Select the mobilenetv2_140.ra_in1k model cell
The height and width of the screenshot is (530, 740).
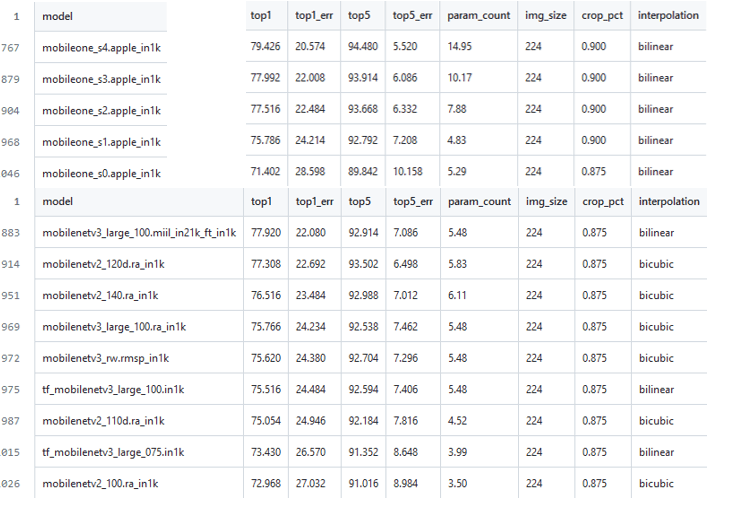pyautogui.click(x=100, y=295)
